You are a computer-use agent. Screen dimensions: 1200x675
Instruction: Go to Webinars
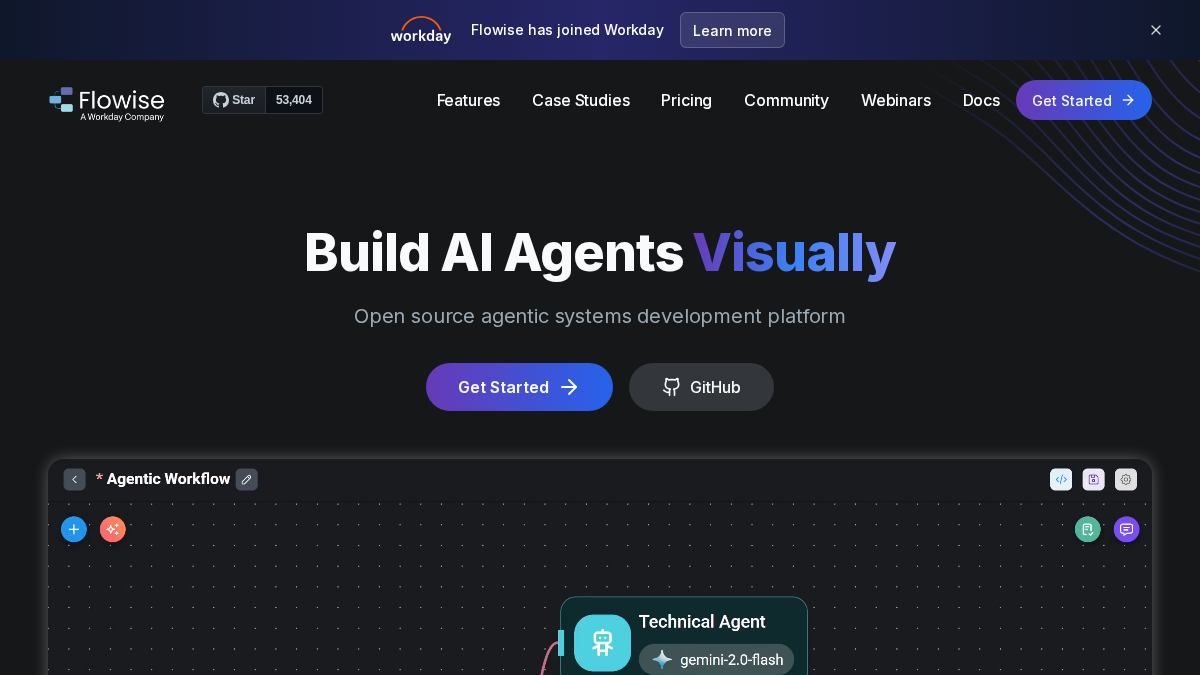pos(896,100)
